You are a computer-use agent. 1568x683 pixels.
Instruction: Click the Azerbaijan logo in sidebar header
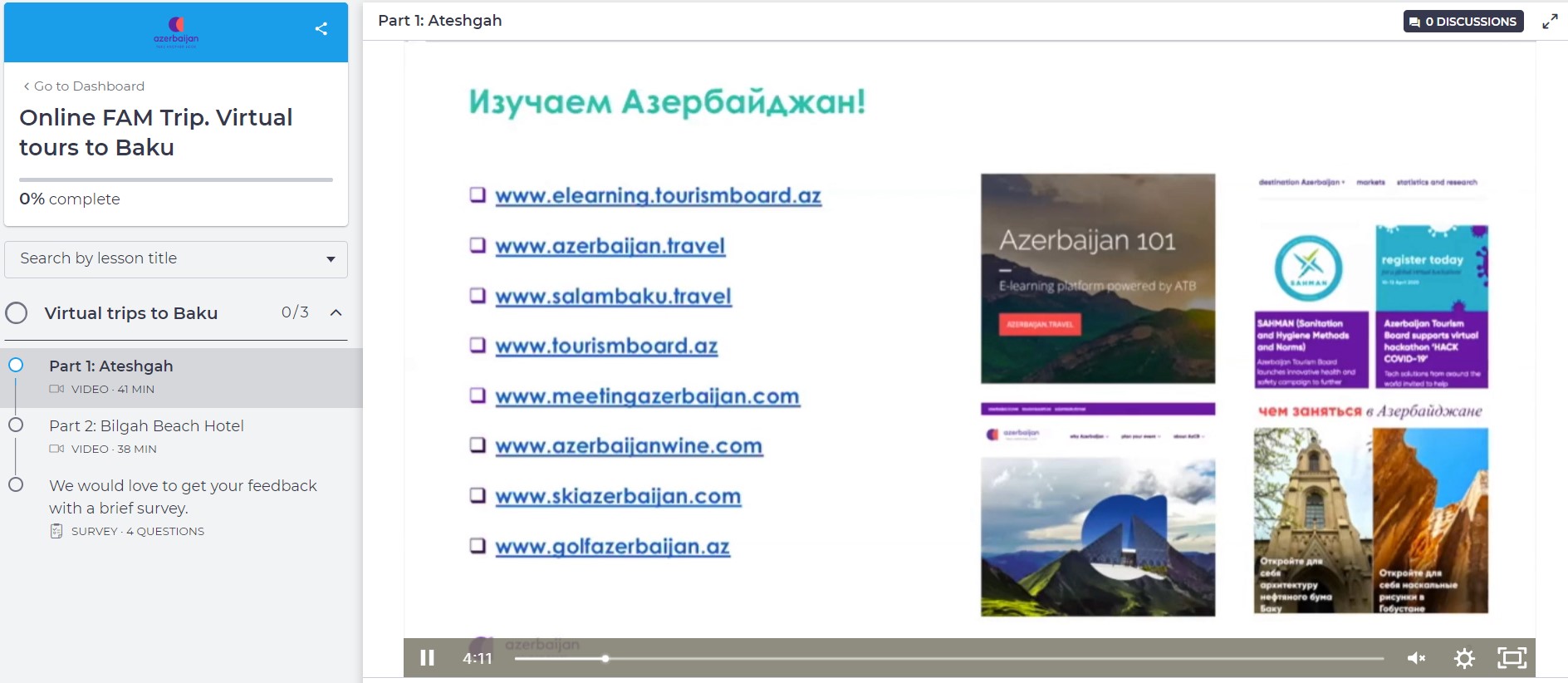pyautogui.click(x=176, y=32)
